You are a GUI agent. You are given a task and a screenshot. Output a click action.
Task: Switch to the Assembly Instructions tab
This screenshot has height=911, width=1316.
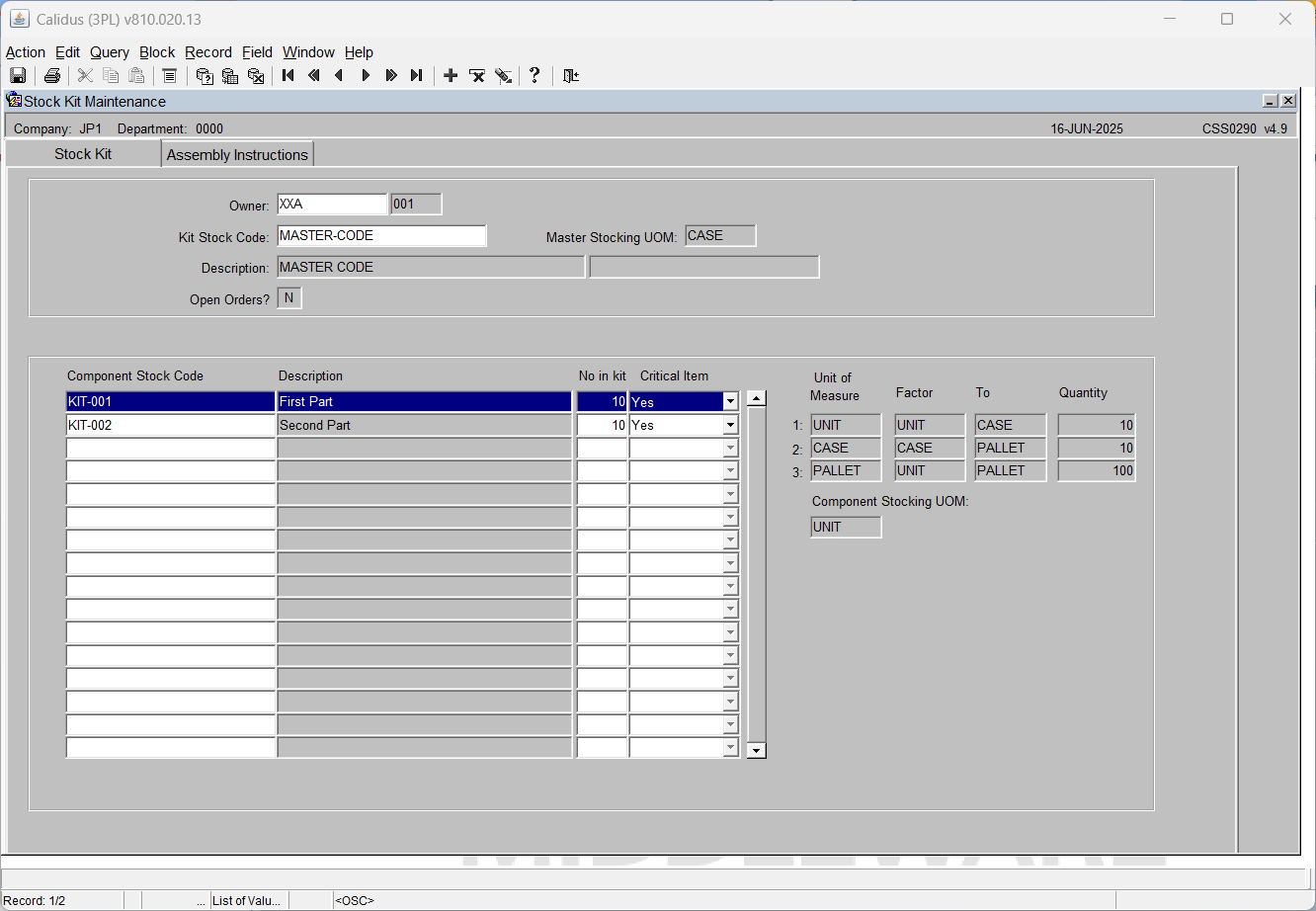(x=237, y=154)
